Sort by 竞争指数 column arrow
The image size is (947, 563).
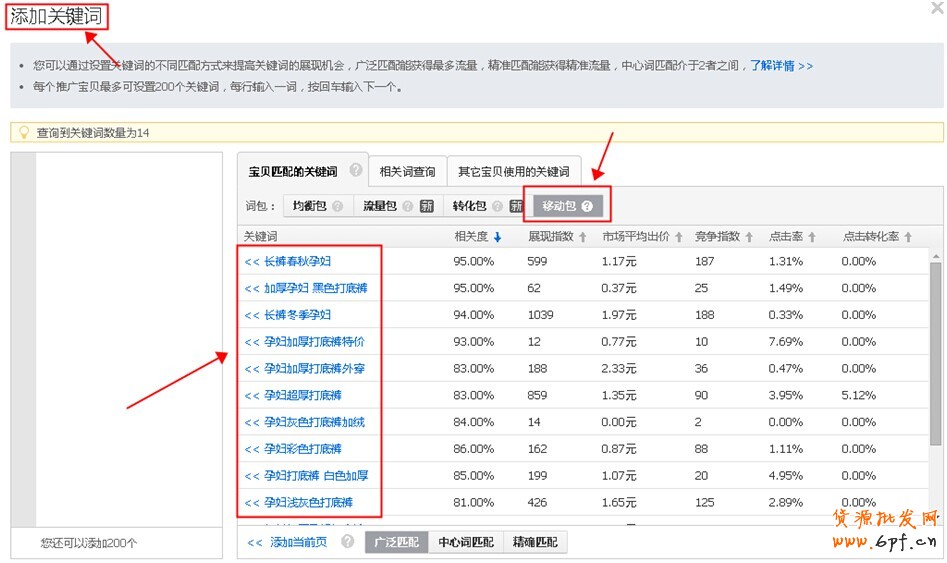(749, 237)
